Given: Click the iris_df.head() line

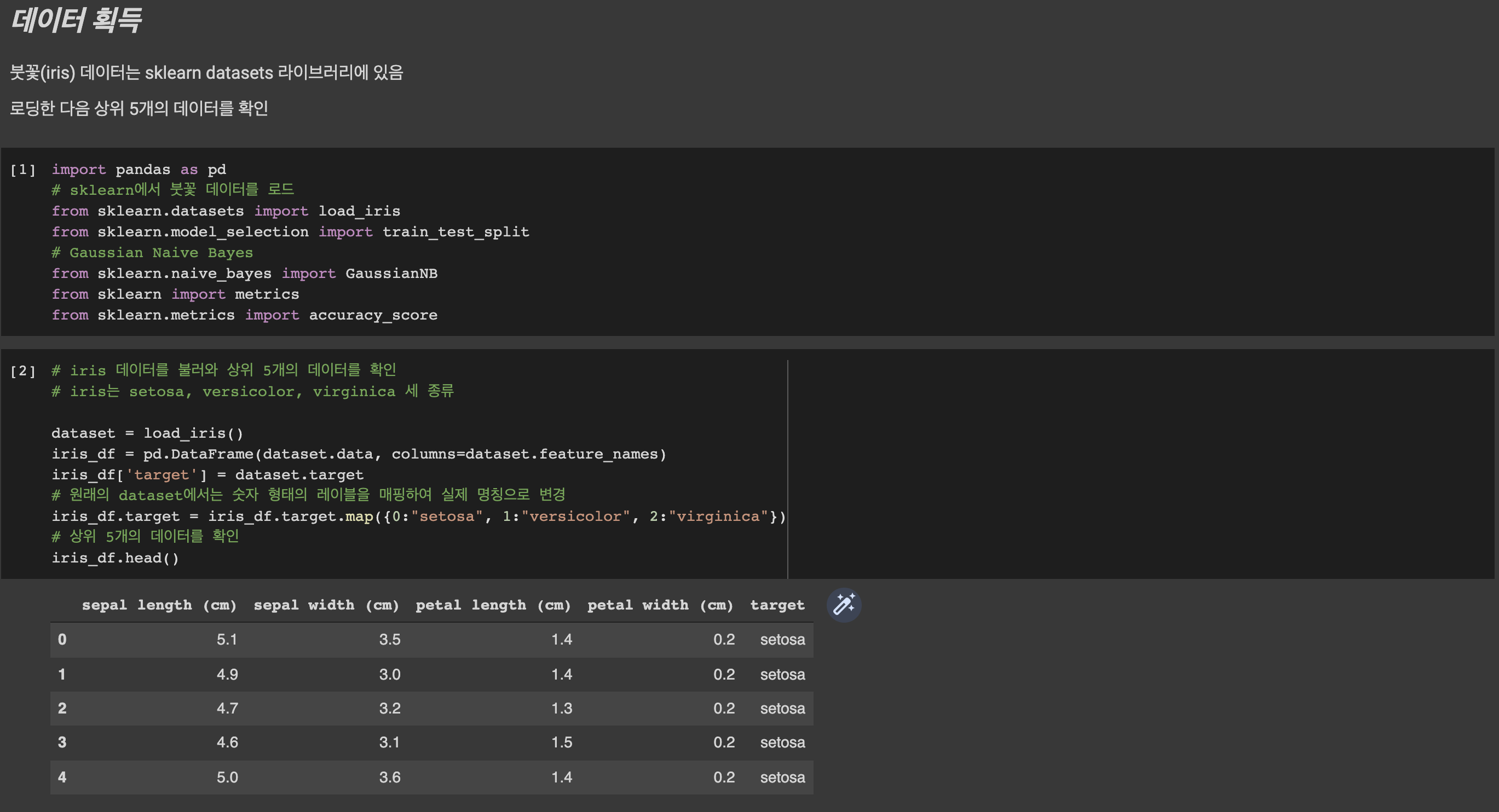Looking at the screenshot, I should [x=115, y=559].
